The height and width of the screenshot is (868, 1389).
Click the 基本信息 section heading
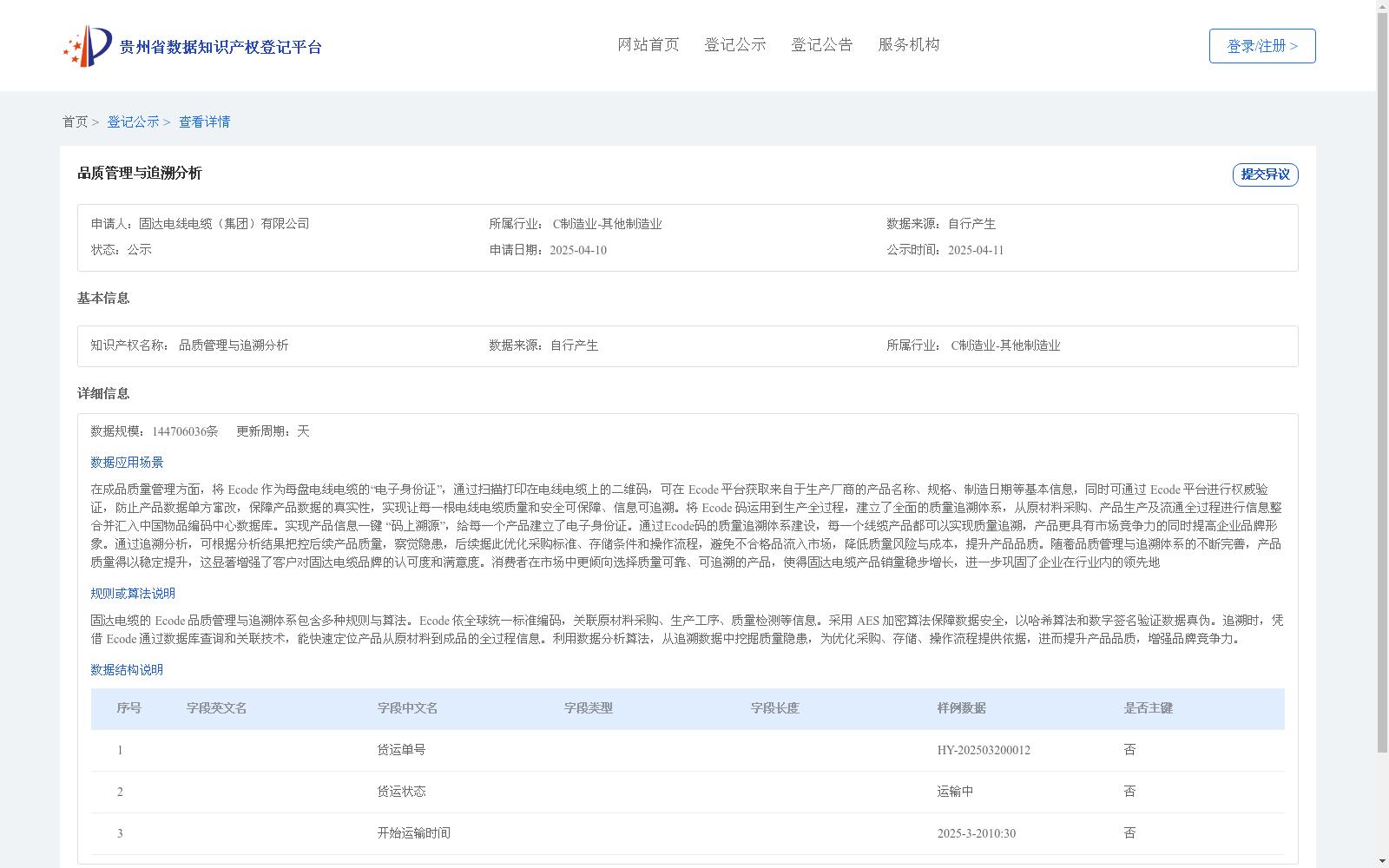103,299
